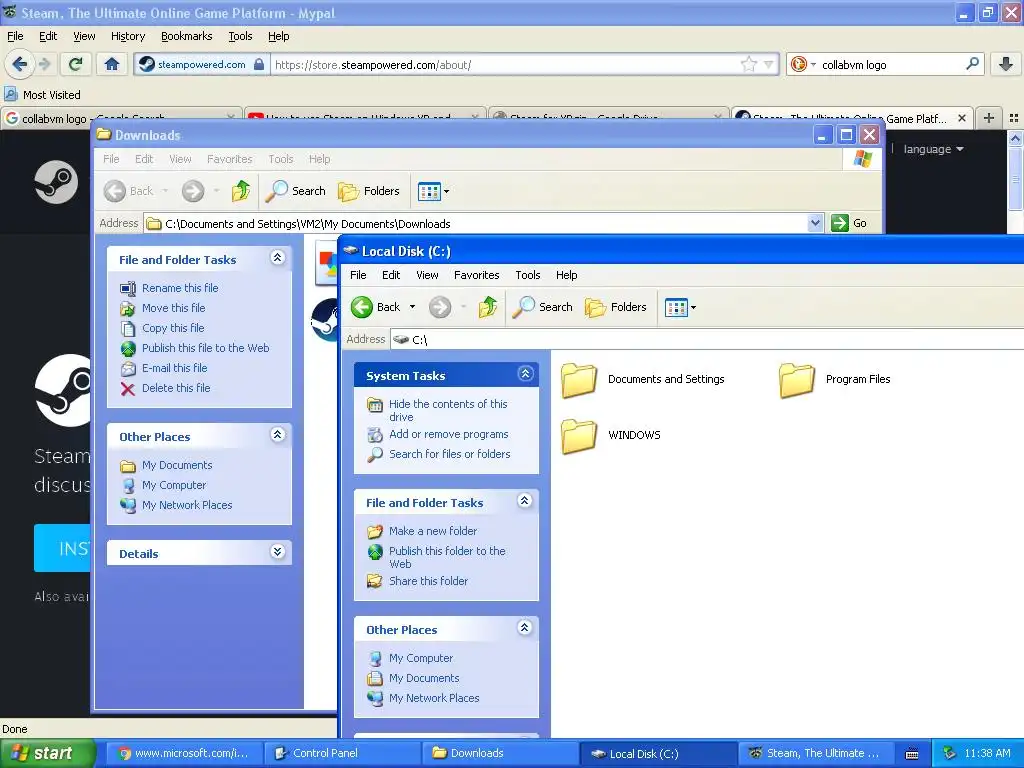Click the Local Disk address field
Viewport: 1024px width, 768px height.
pos(707,340)
